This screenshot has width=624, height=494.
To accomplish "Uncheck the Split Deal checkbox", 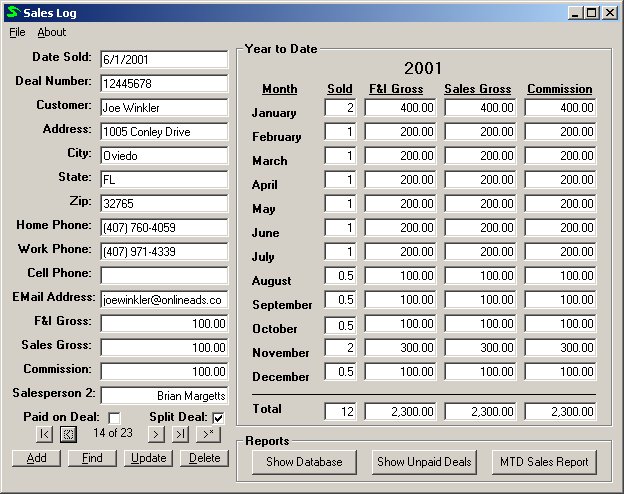I will click(218, 418).
